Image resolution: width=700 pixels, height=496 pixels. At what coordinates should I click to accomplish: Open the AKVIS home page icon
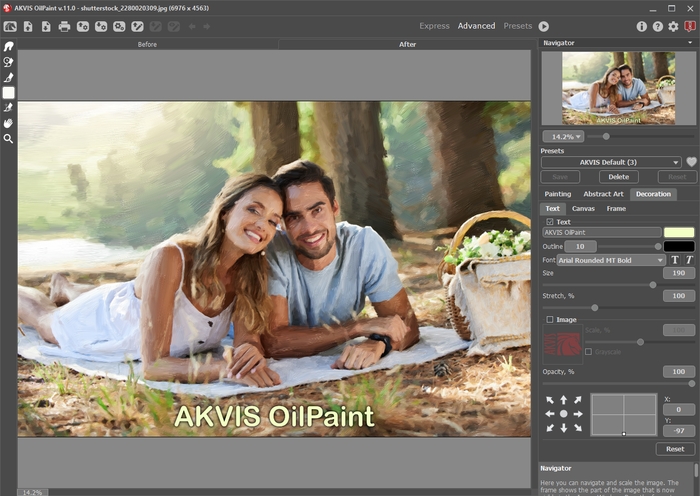coord(10,26)
